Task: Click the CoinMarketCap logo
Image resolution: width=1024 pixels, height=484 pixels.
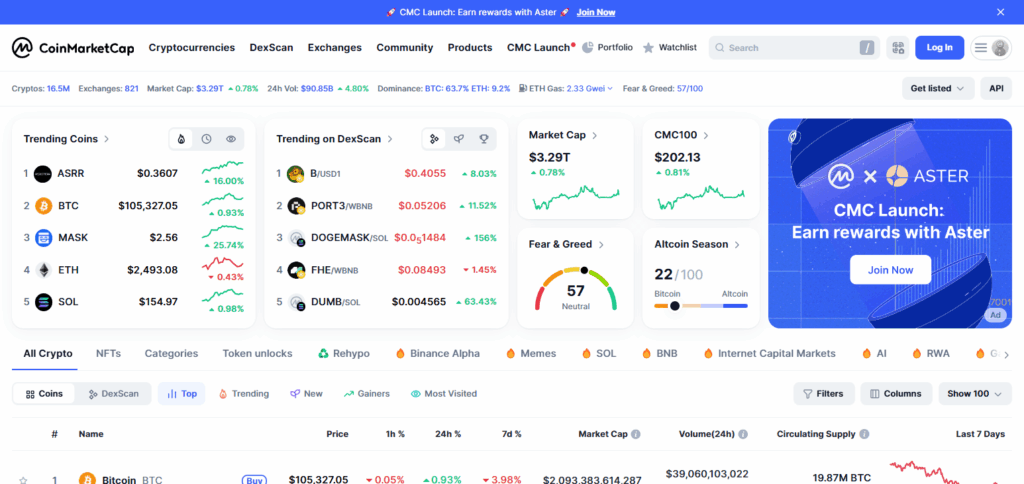Action: tap(72, 48)
